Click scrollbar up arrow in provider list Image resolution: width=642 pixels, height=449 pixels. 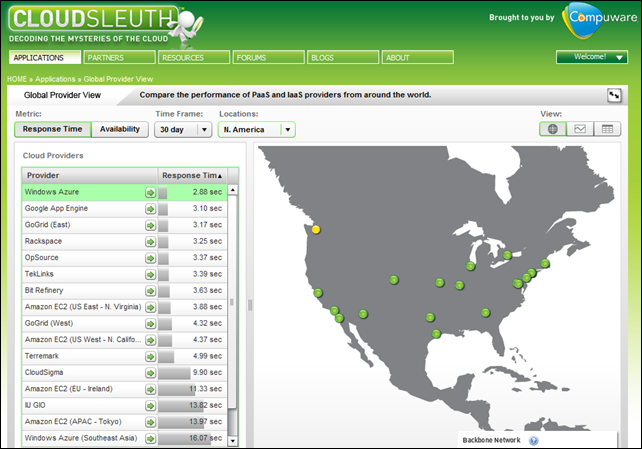click(x=233, y=190)
